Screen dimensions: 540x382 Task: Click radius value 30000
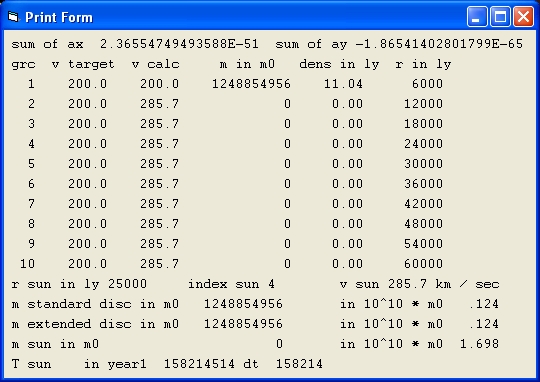tap(423, 164)
